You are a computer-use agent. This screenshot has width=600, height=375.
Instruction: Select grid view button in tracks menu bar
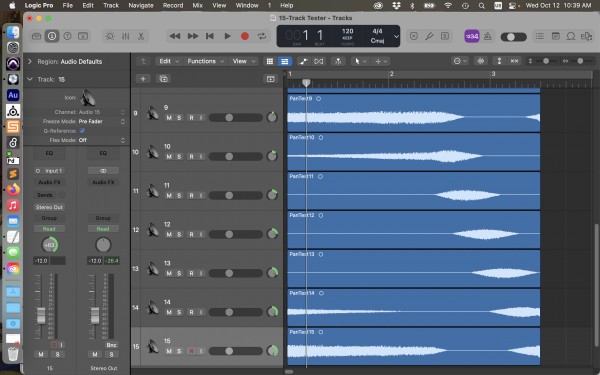coord(270,61)
